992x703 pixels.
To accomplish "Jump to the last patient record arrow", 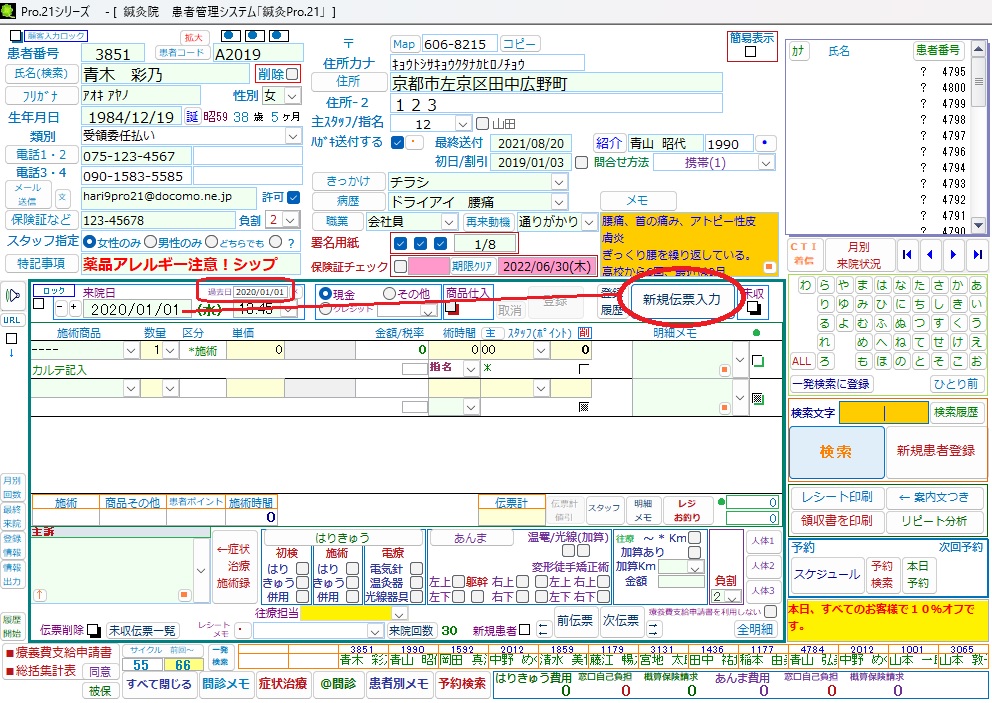I will coord(977,254).
